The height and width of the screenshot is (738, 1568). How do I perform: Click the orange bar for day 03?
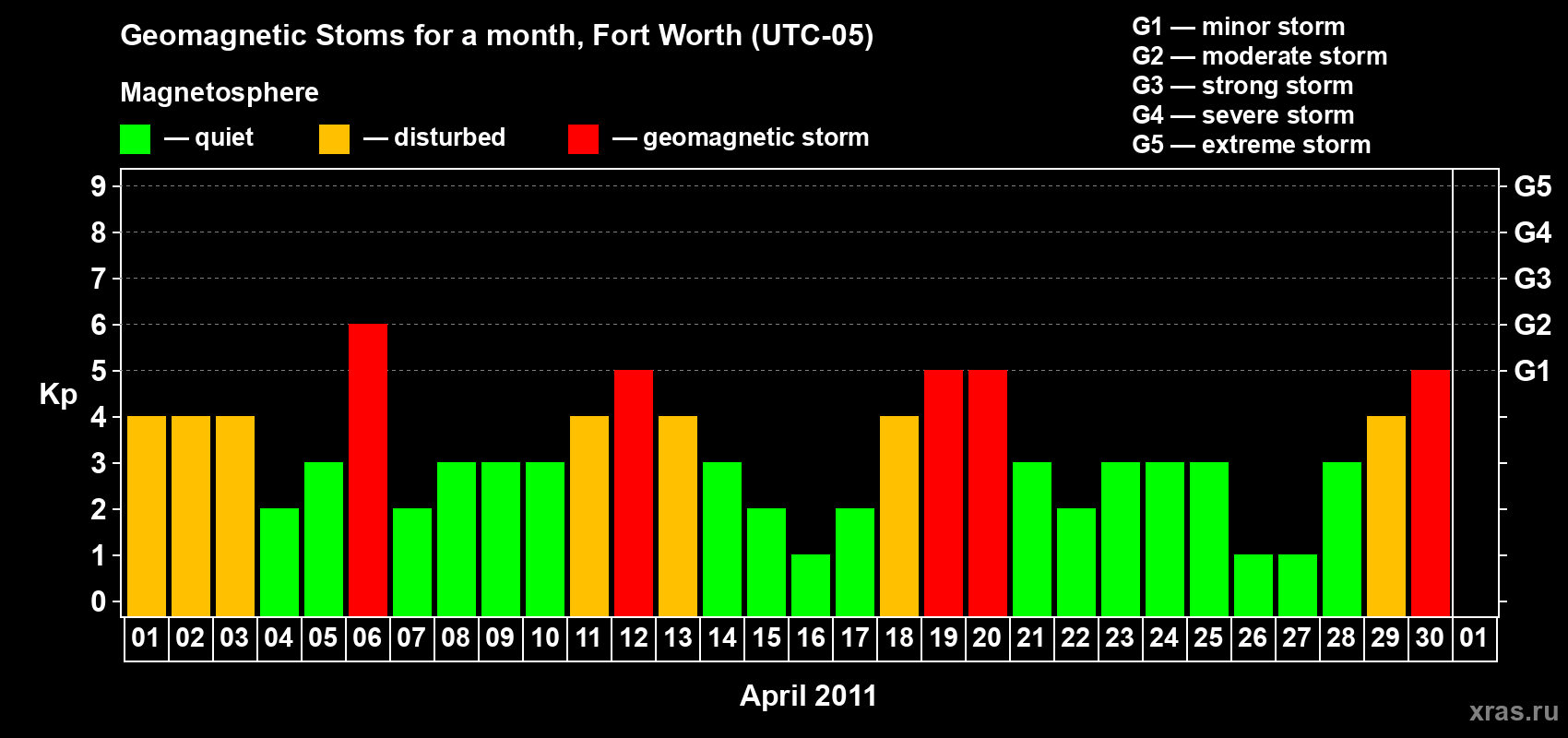[x=235, y=516]
